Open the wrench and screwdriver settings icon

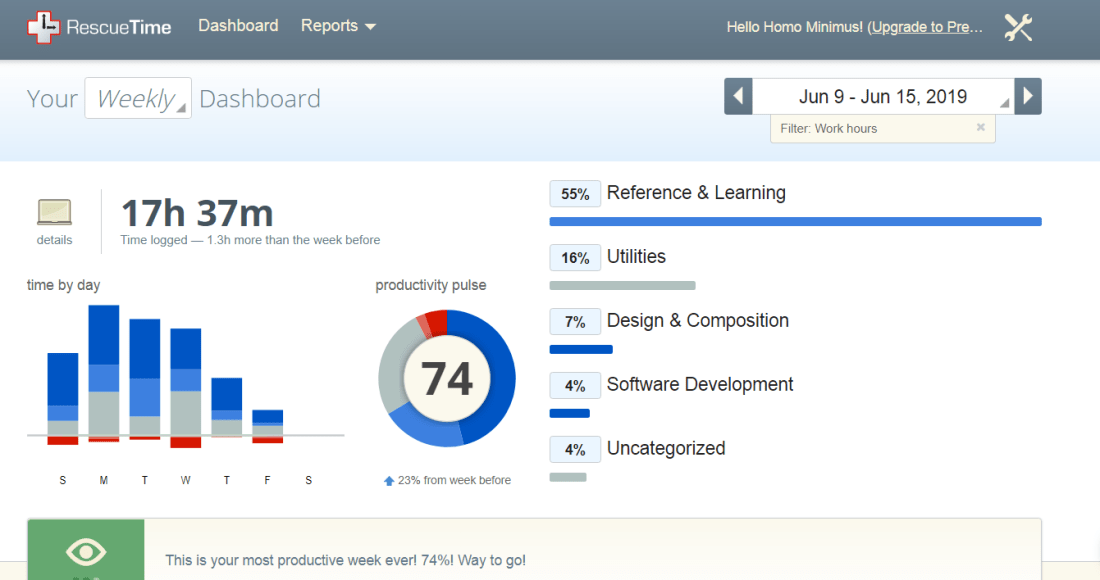(1018, 27)
